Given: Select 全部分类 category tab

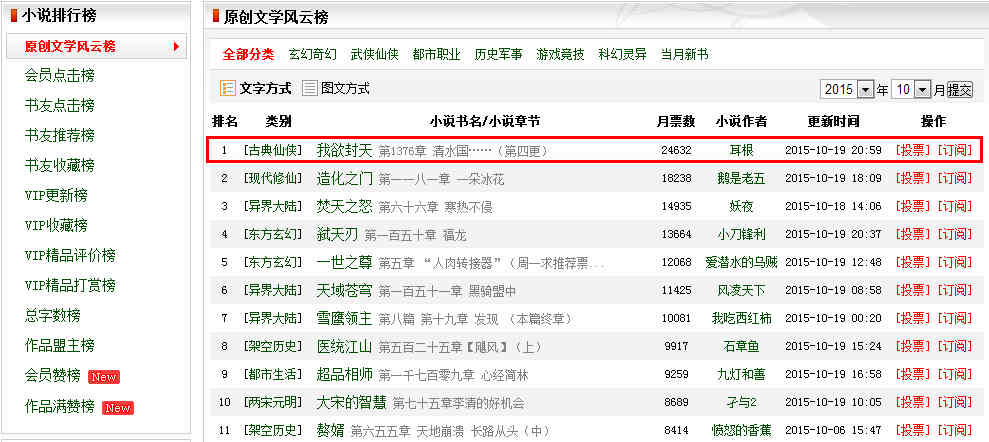Looking at the screenshot, I should [249, 55].
